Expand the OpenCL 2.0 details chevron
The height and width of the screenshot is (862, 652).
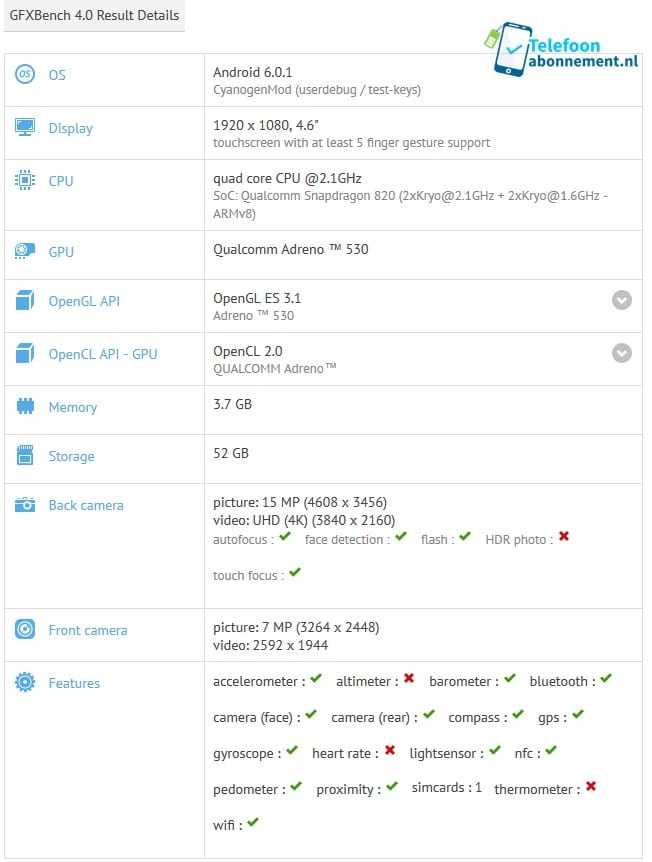(x=621, y=353)
